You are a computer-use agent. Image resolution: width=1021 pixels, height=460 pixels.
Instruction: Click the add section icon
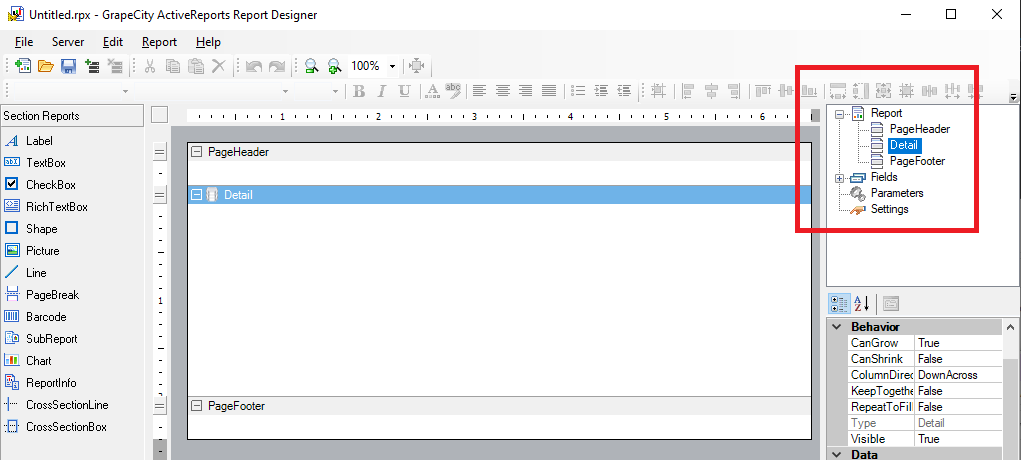92,66
